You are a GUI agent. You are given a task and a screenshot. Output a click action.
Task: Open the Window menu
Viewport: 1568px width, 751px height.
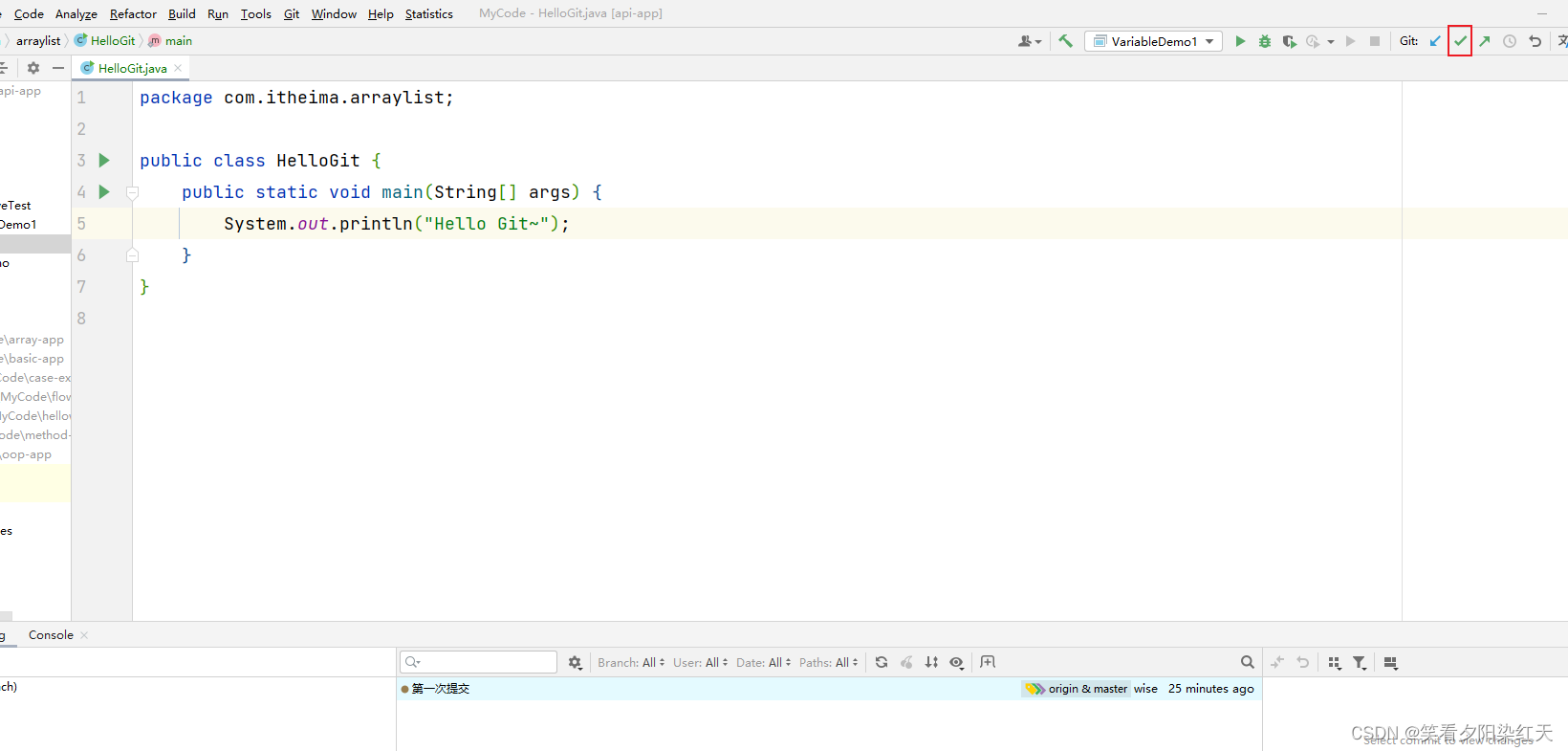click(334, 13)
